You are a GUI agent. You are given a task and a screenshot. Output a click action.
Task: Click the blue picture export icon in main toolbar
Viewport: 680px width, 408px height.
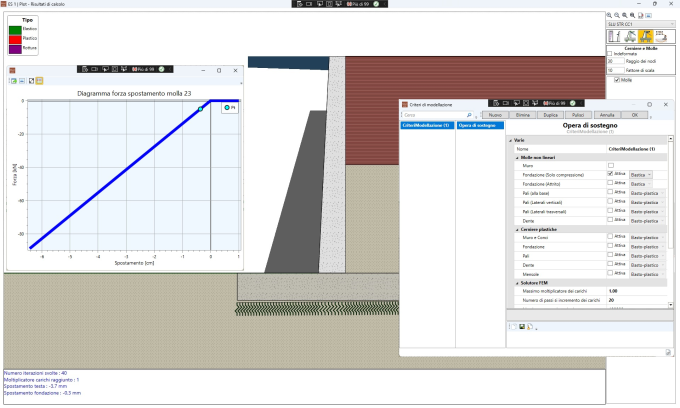[x=648, y=15]
